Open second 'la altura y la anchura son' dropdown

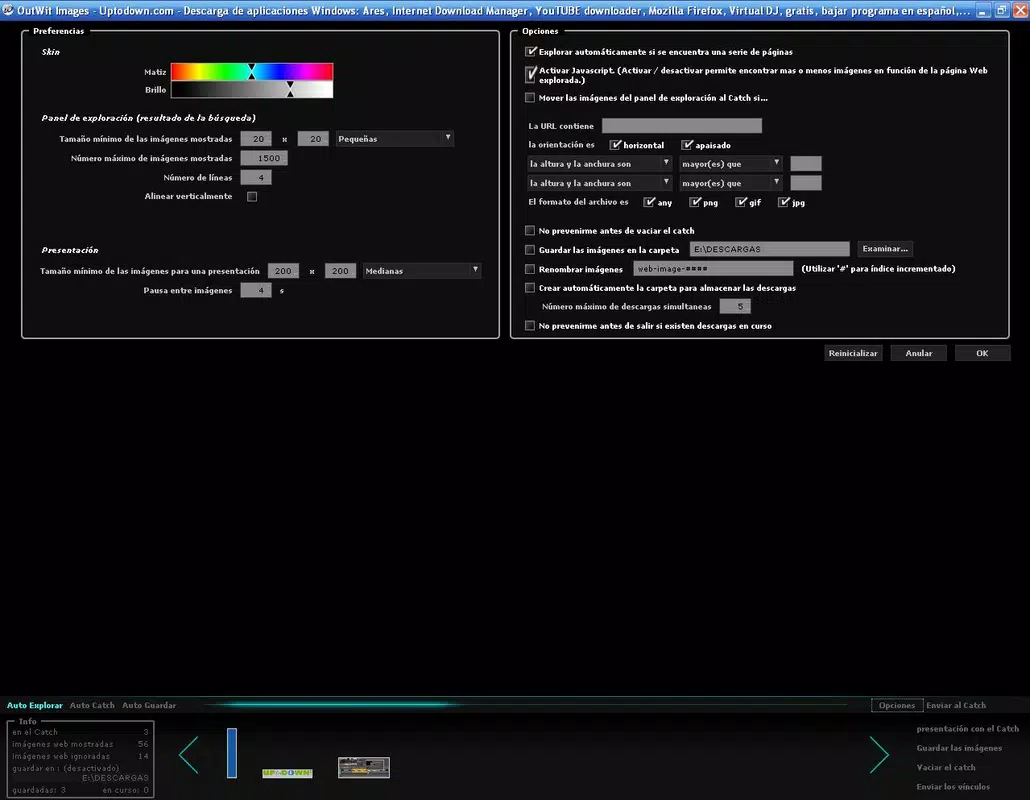pyautogui.click(x=599, y=183)
